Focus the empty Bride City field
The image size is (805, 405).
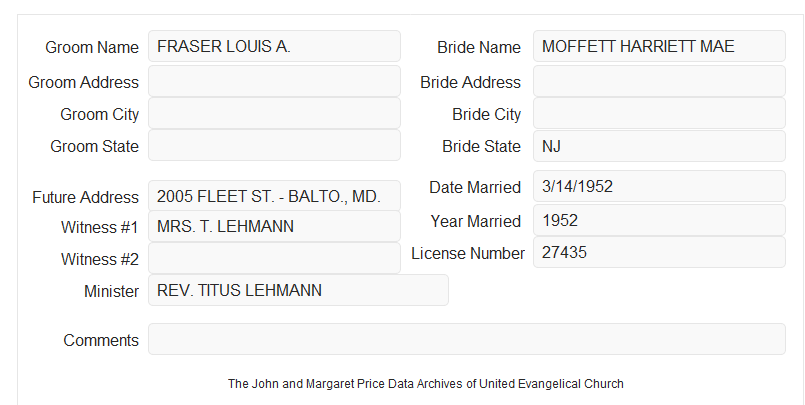point(659,113)
